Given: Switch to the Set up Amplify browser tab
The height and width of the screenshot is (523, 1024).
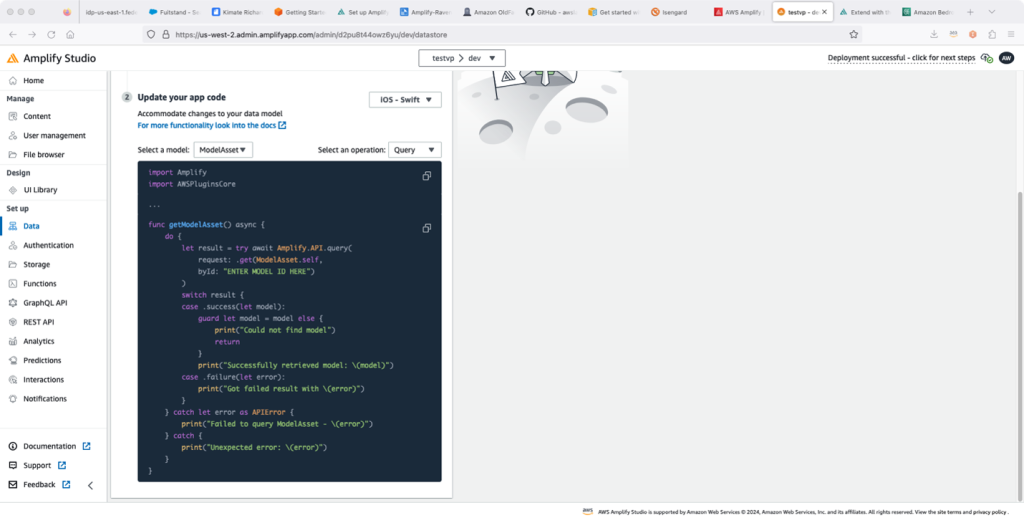Looking at the screenshot, I should pyautogui.click(x=362, y=12).
